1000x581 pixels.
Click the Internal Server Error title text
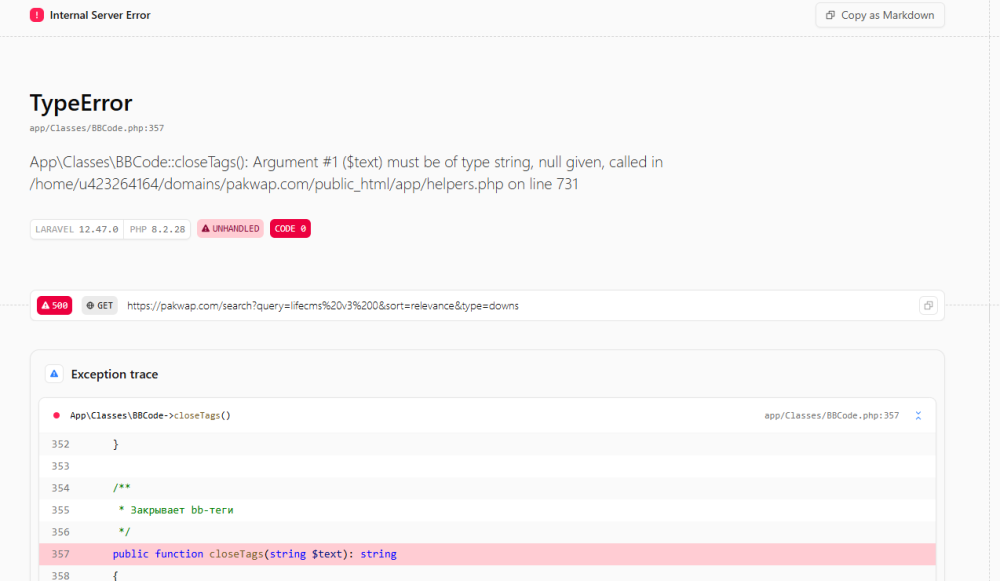pyautogui.click(x=100, y=15)
